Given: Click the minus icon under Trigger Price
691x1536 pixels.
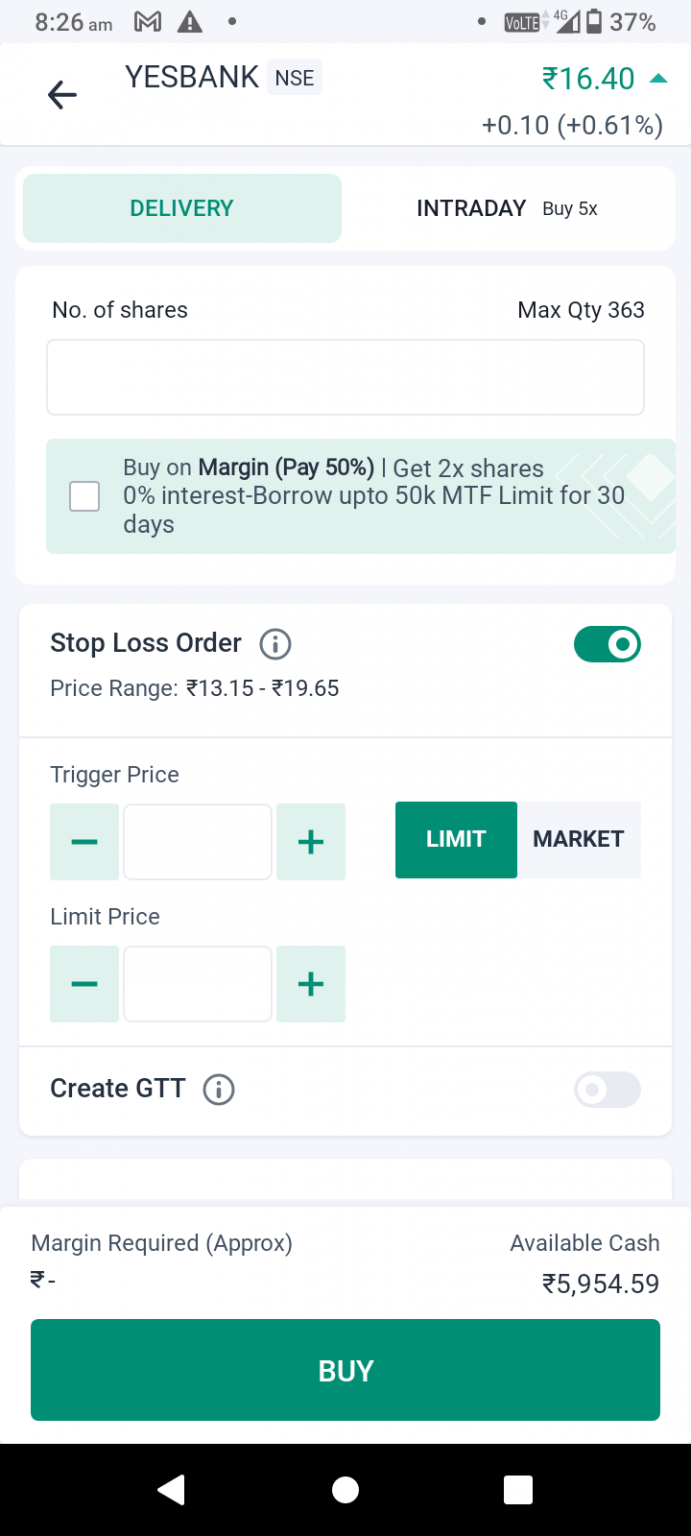Looking at the screenshot, I should 84,841.
